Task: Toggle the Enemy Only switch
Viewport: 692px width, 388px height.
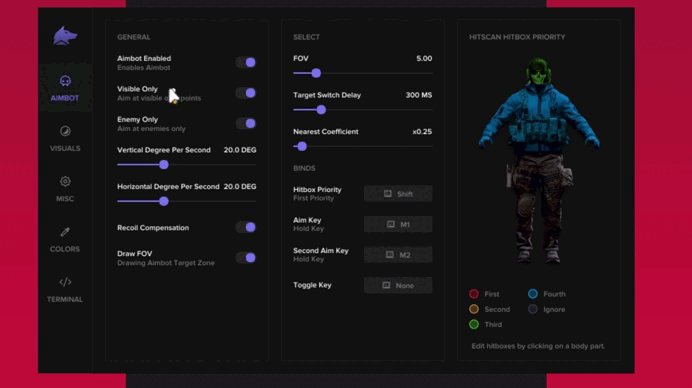Action: tap(246, 124)
